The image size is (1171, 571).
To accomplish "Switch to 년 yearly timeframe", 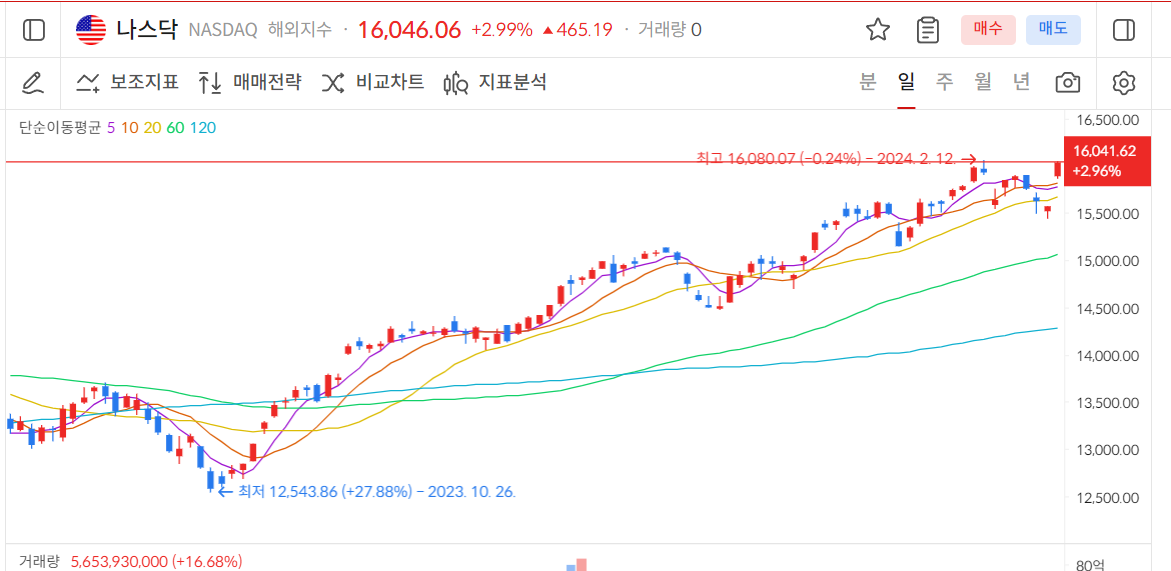I will coord(1022,82).
